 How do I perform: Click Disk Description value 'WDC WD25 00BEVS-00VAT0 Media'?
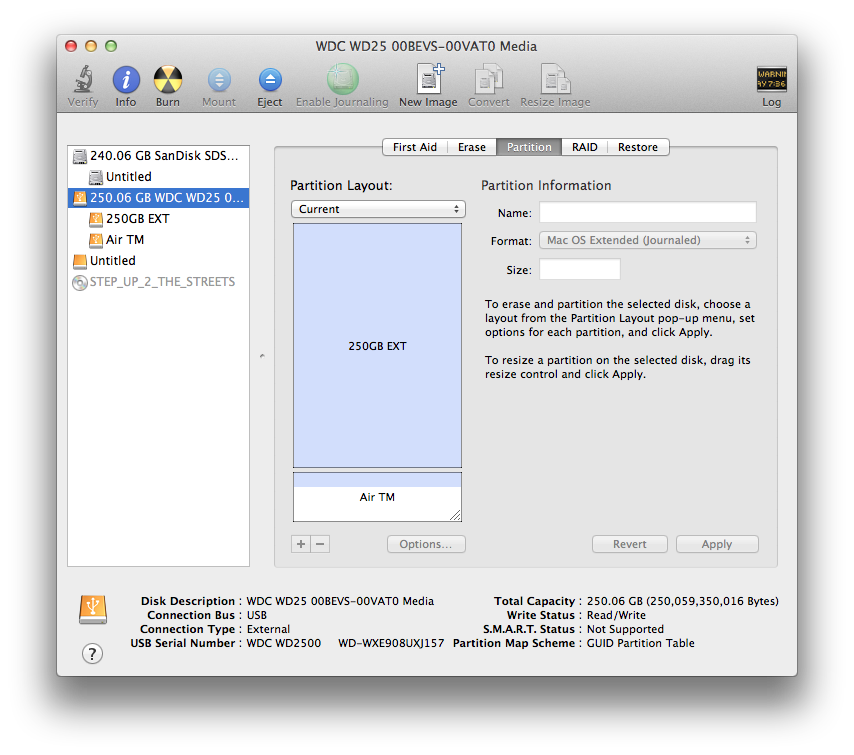click(340, 601)
